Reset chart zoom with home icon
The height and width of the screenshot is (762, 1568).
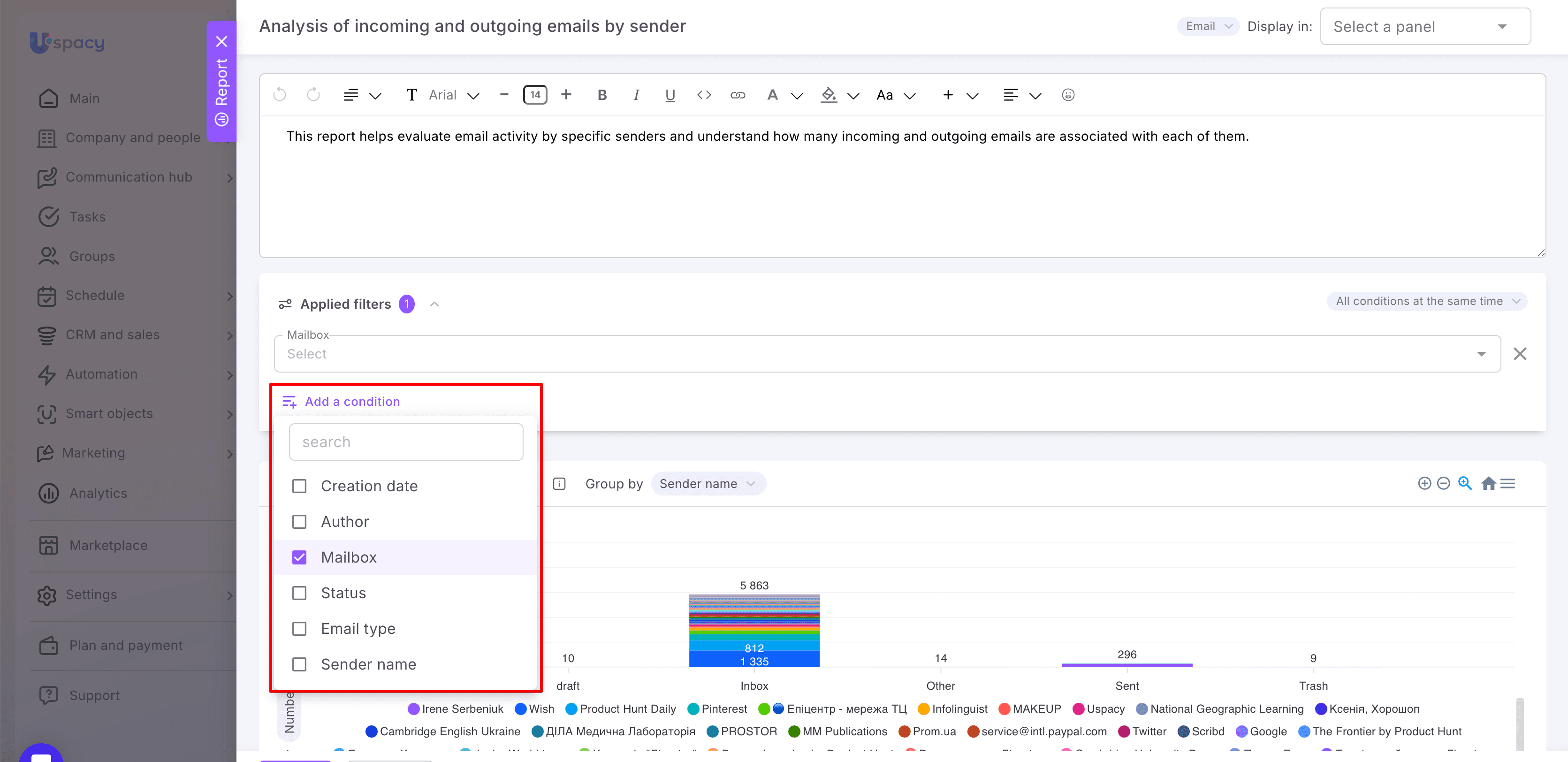pyautogui.click(x=1488, y=483)
